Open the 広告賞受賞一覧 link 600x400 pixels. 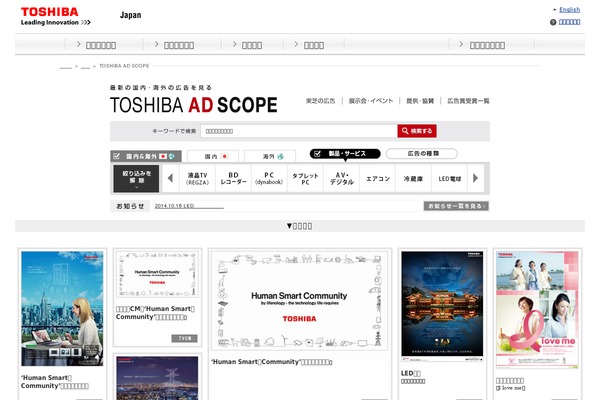468,101
